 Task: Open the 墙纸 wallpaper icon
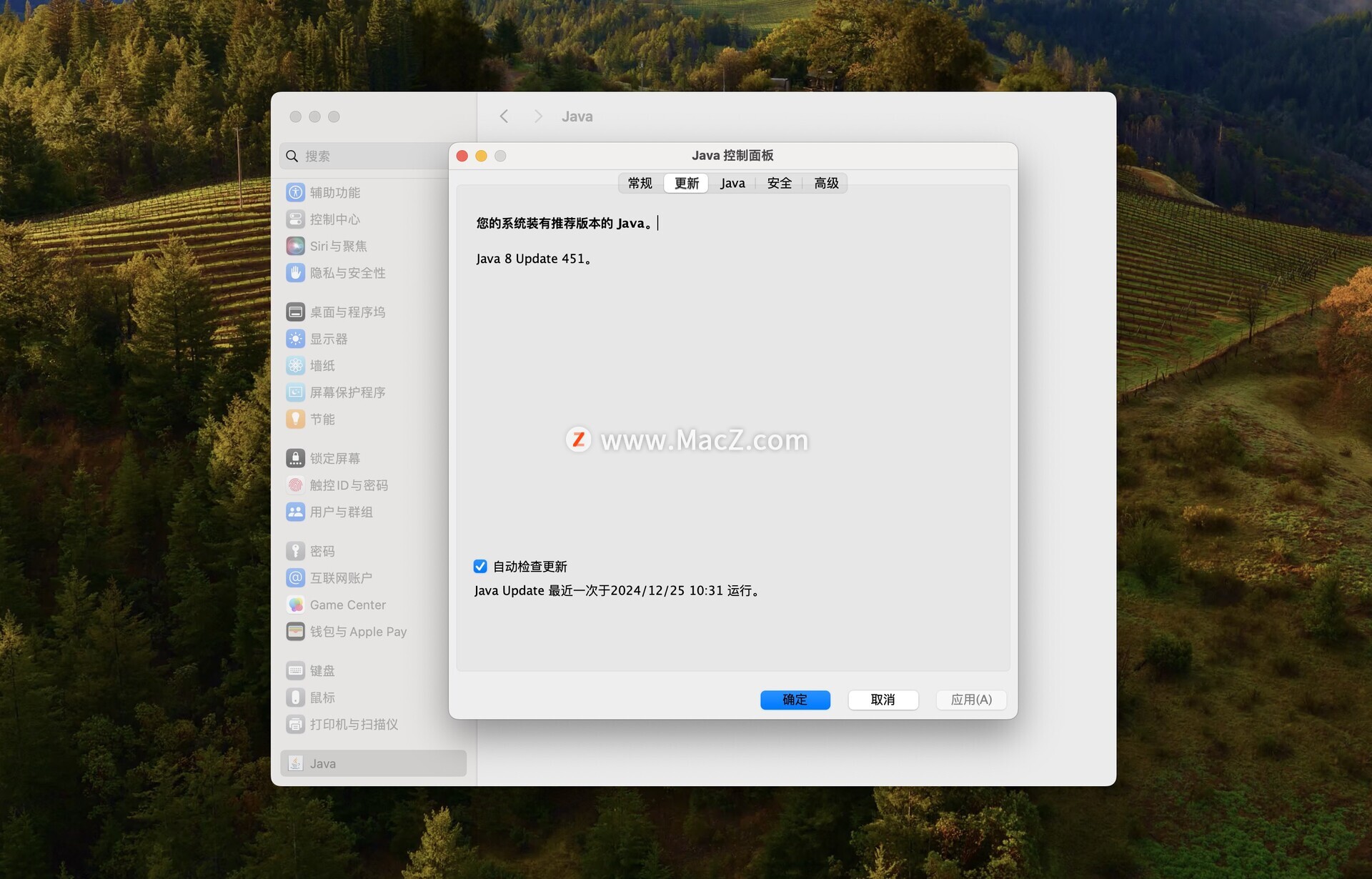tap(295, 366)
